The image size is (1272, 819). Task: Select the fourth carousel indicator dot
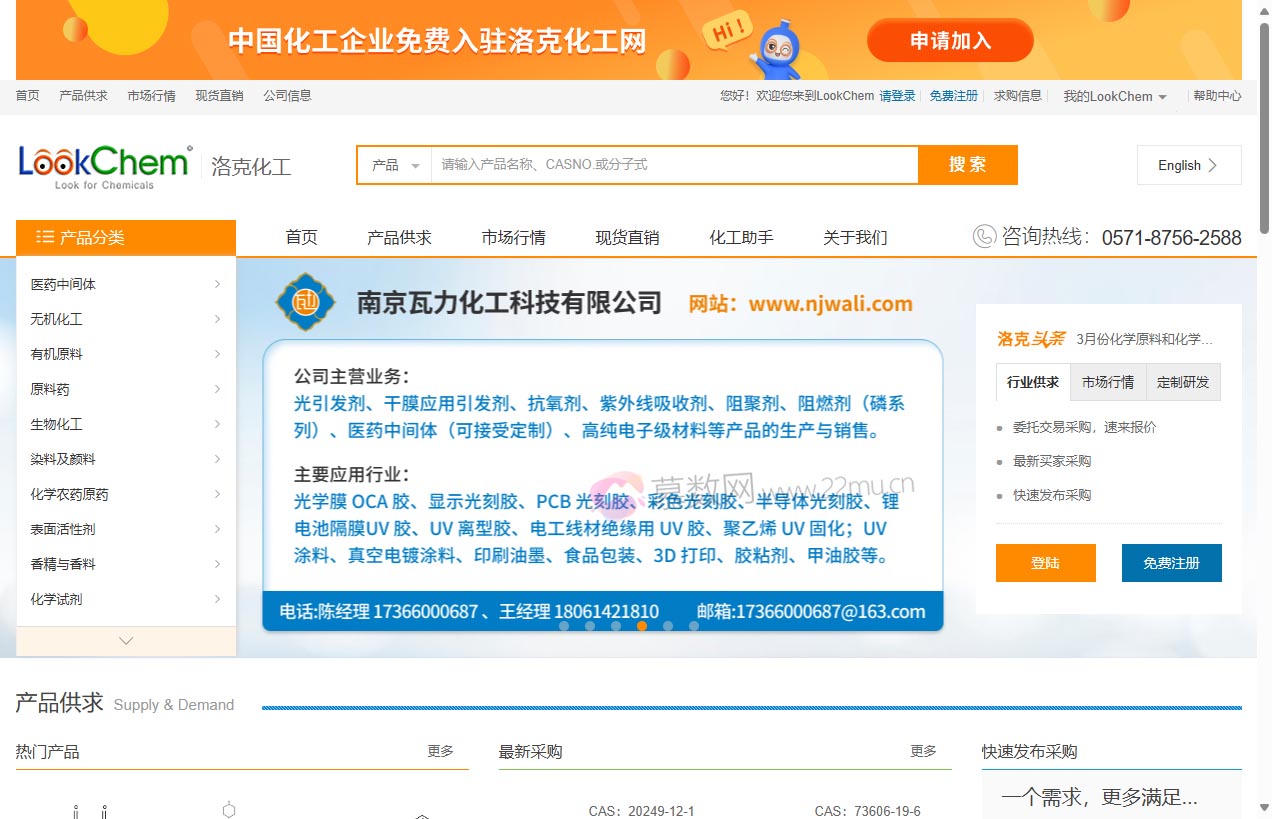[x=642, y=626]
